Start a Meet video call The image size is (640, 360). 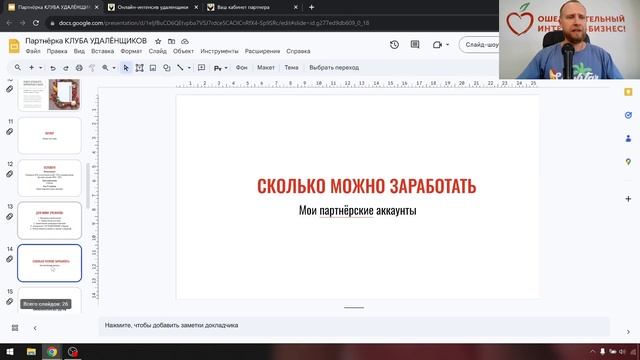coord(437,44)
